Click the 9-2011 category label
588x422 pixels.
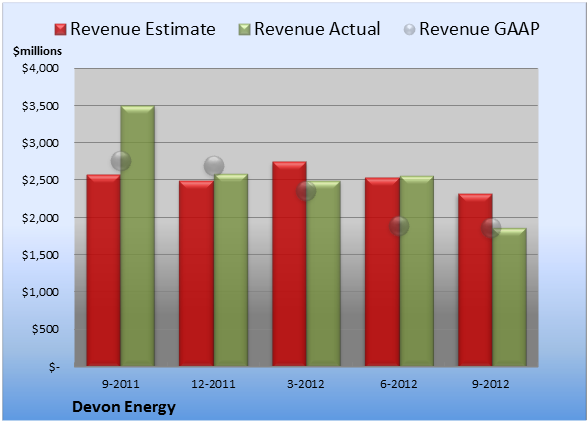(x=121, y=384)
